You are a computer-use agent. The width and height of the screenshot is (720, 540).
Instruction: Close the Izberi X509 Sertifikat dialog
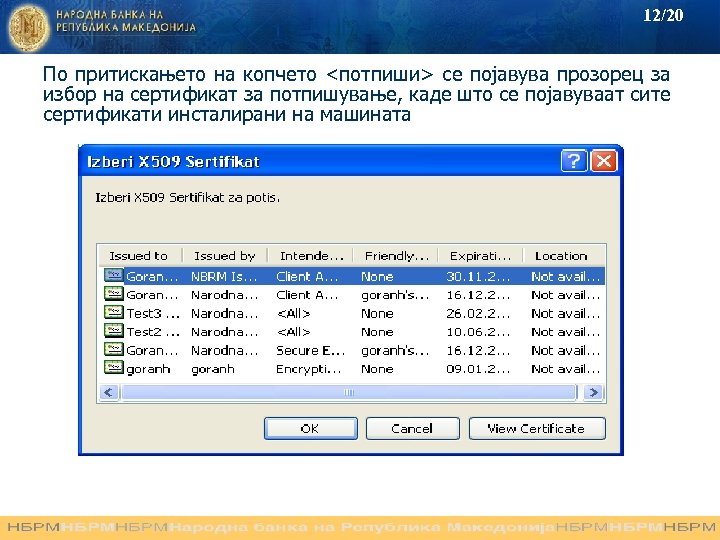pos(603,161)
